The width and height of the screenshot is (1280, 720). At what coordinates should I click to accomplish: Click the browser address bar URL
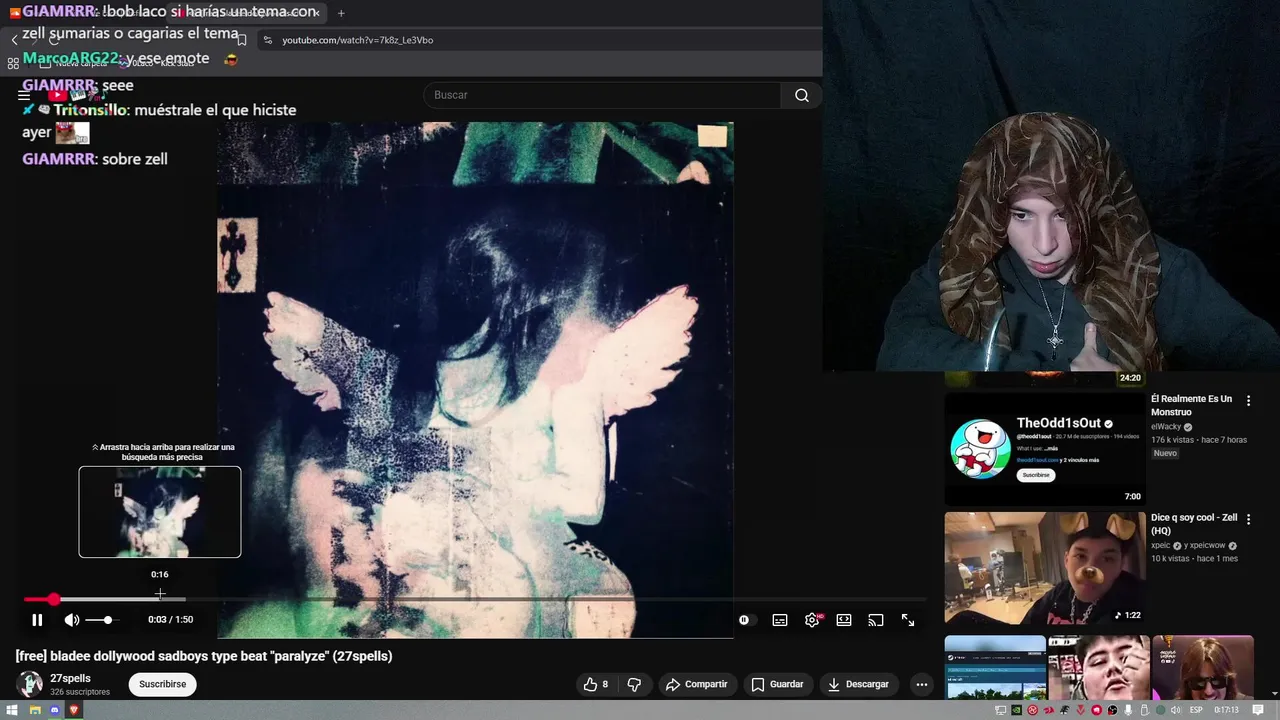[x=357, y=40]
